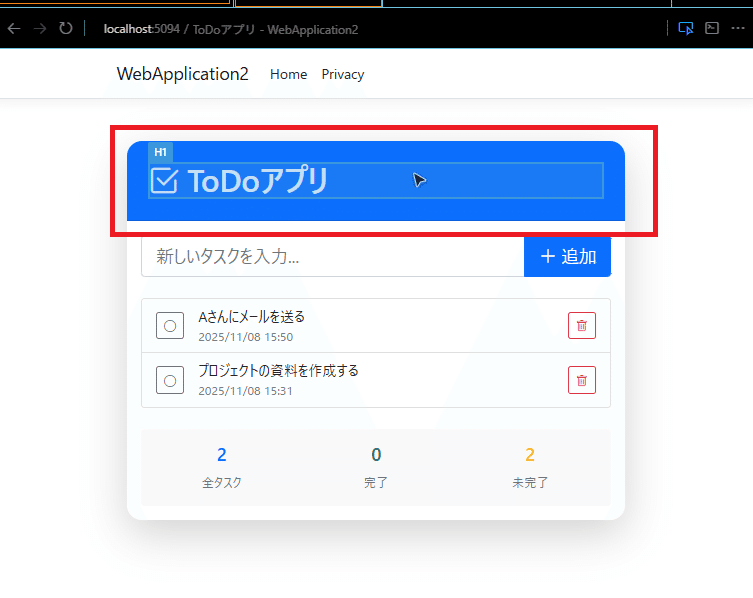
Task: Click the 2025/11/08 15:31 timestamp
Action: coord(245,391)
